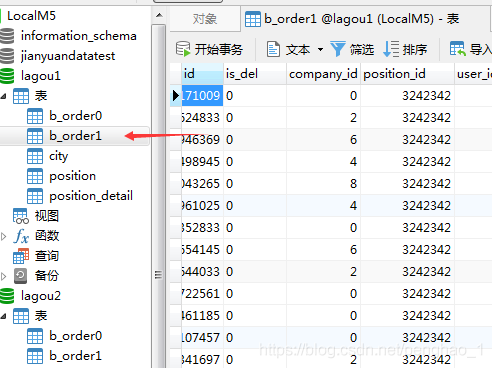The width and height of the screenshot is (492, 368).
Task: Select the position table icon
Action: click(x=35, y=176)
